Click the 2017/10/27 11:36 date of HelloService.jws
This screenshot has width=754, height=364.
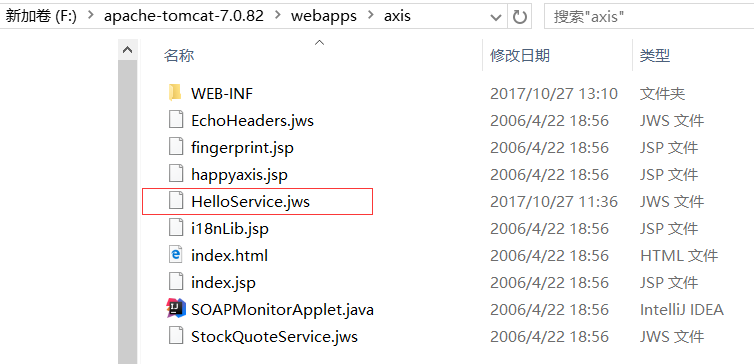pyautogui.click(x=554, y=201)
